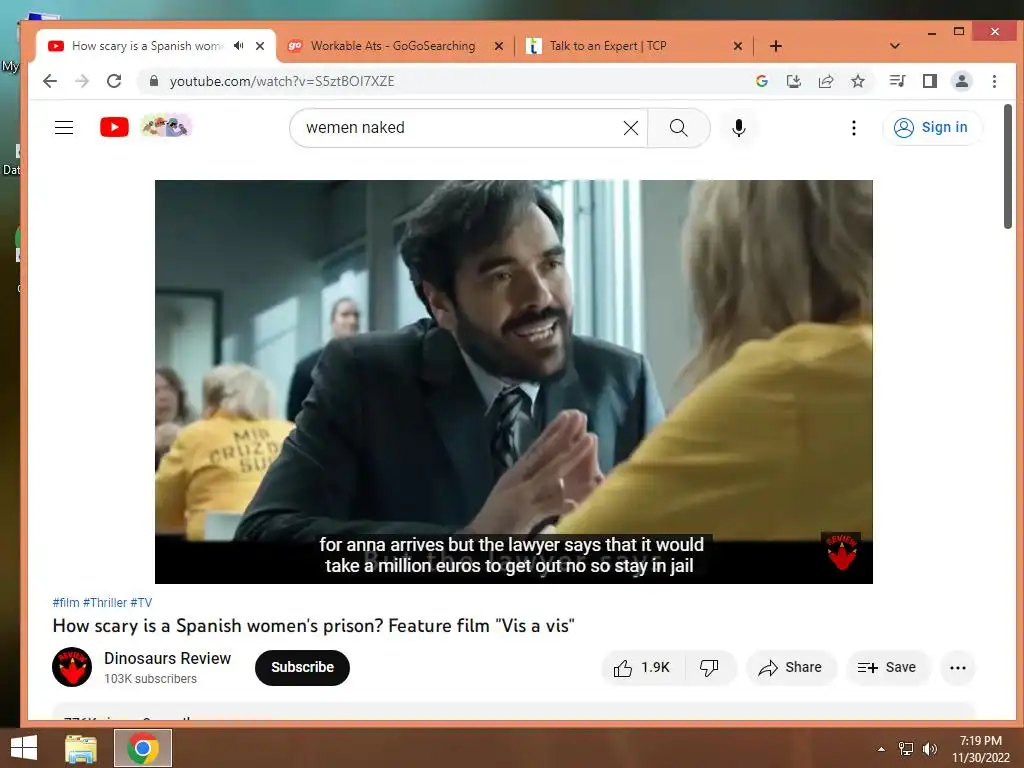
Task: Click the Sign in button
Action: [931, 127]
